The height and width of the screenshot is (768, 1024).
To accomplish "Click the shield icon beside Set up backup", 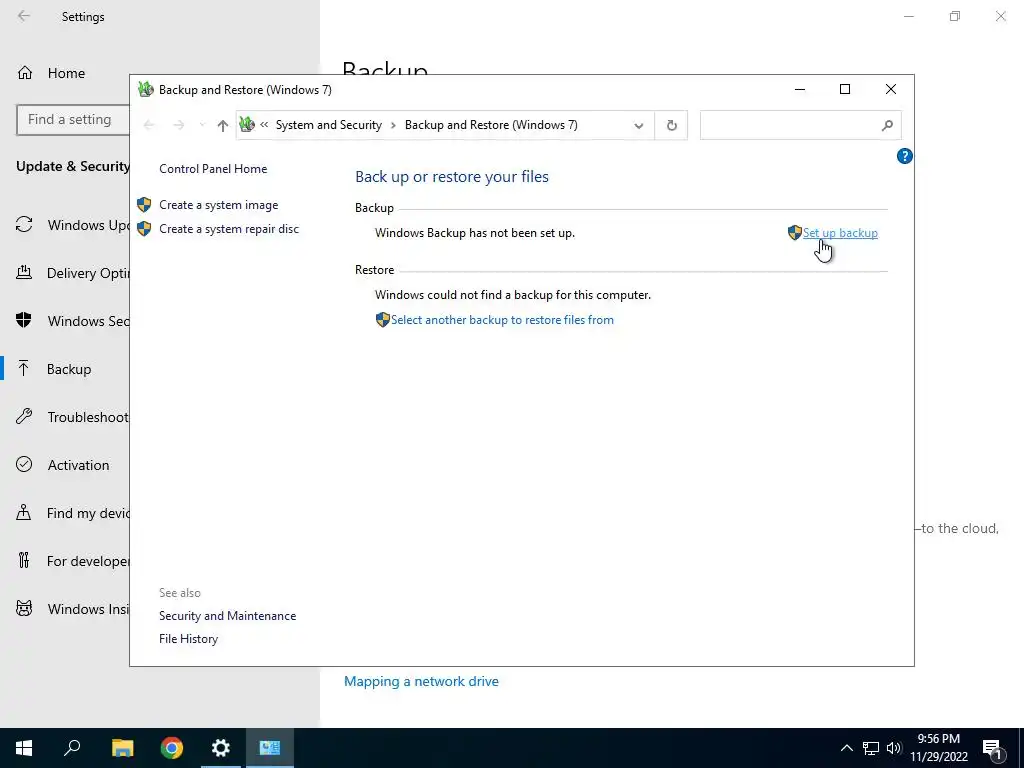I will (x=795, y=232).
